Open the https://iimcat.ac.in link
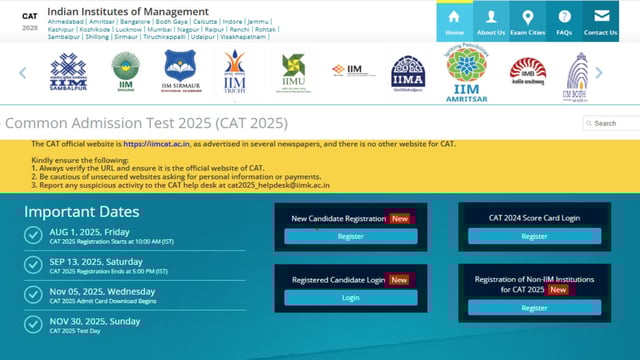Viewport: 640px width, 360px height. click(x=156, y=144)
